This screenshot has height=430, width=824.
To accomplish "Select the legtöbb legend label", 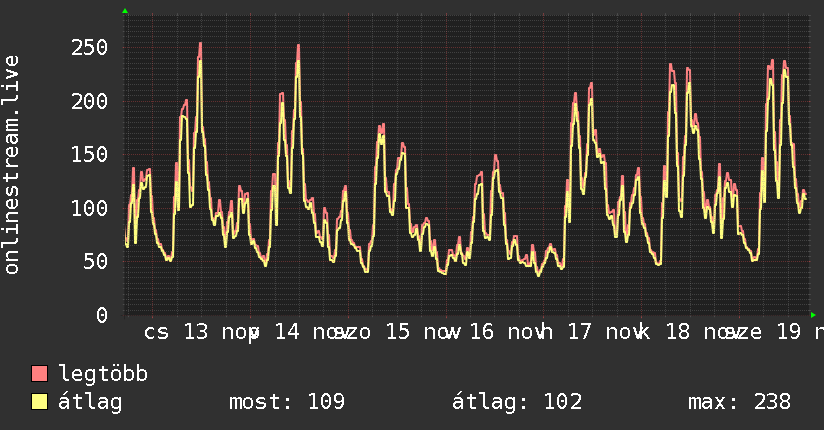I will [103, 373].
